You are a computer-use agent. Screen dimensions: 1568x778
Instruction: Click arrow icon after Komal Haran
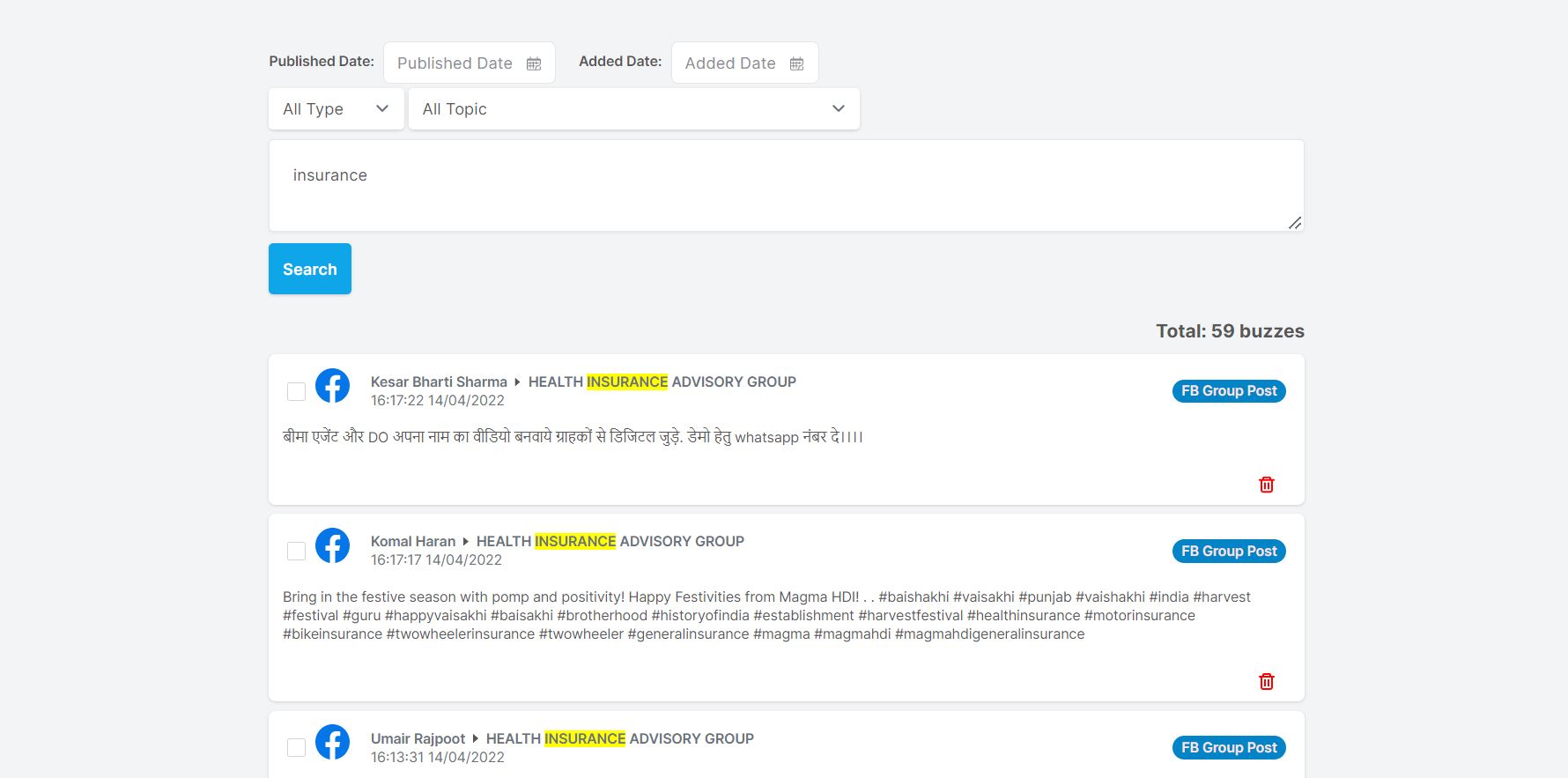coord(465,541)
